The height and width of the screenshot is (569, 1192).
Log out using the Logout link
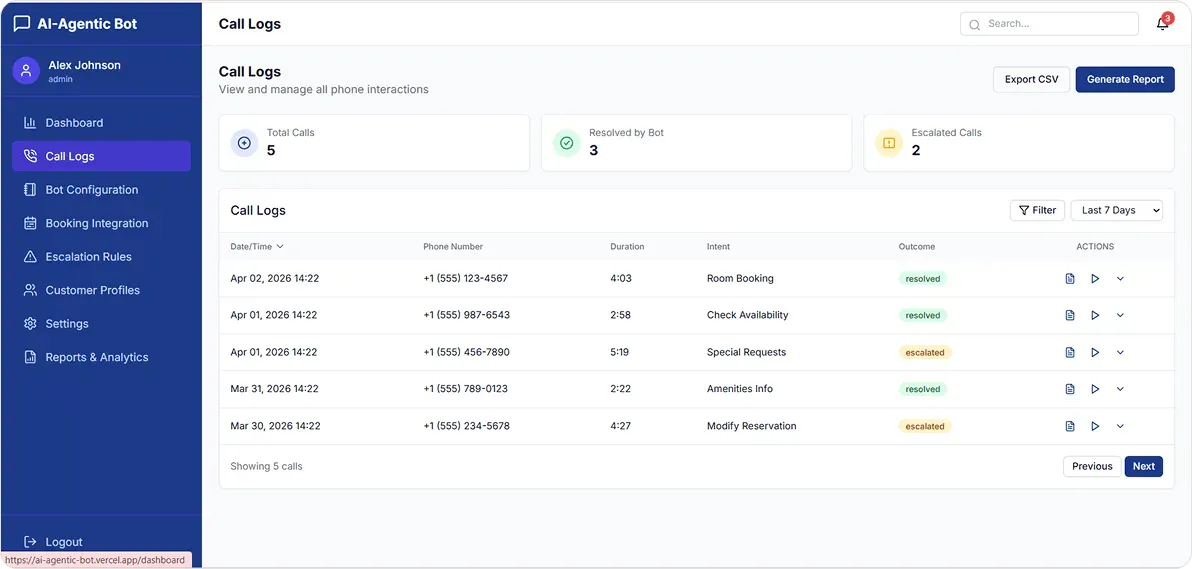coord(53,542)
